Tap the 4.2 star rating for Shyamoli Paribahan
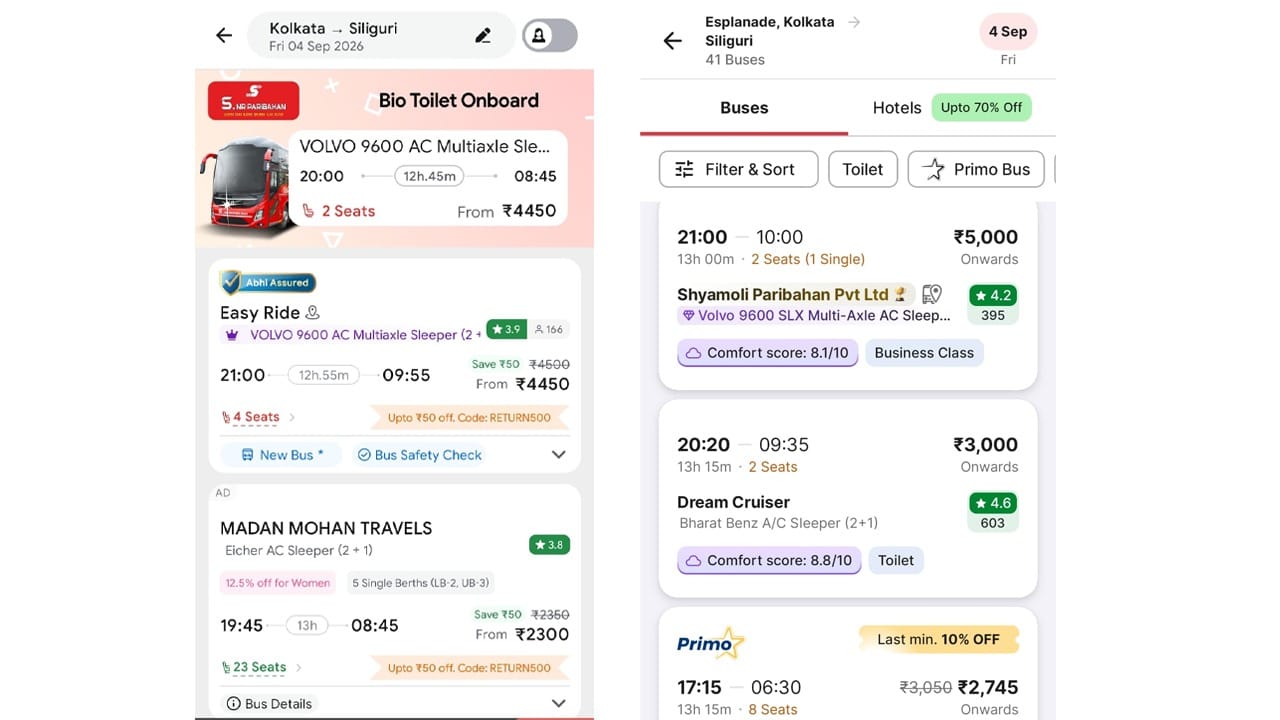 click(x=992, y=296)
